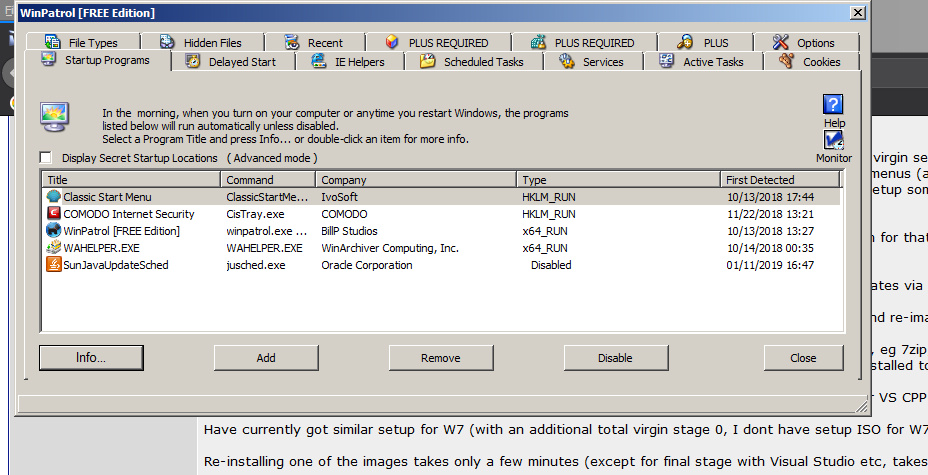
Task: Click the 11/22/2018 13:21 date cell
Action: [x=771, y=214]
